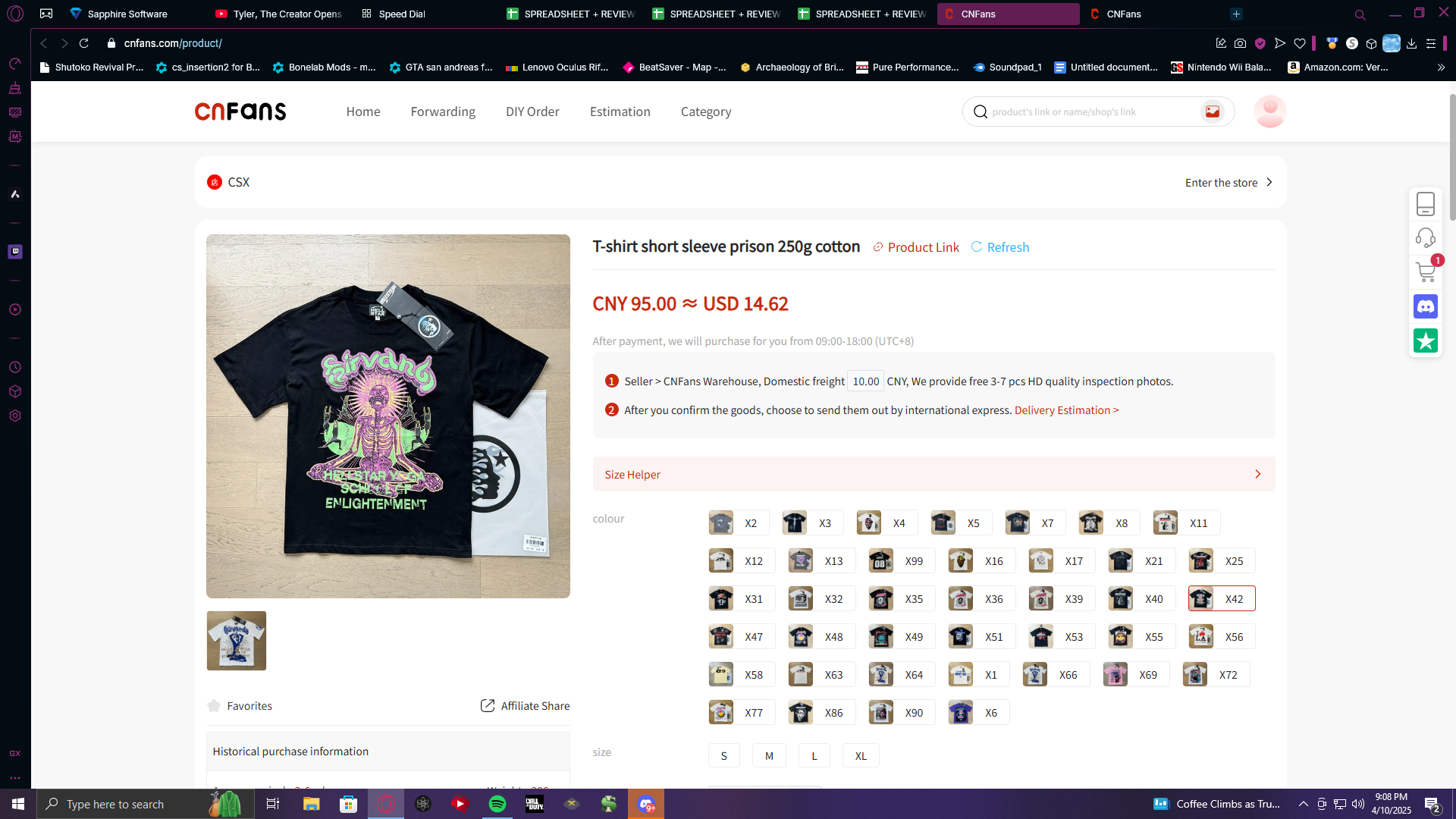Image resolution: width=1456 pixels, height=819 pixels.
Task: Open the shopping cart icon
Action: 1426,271
